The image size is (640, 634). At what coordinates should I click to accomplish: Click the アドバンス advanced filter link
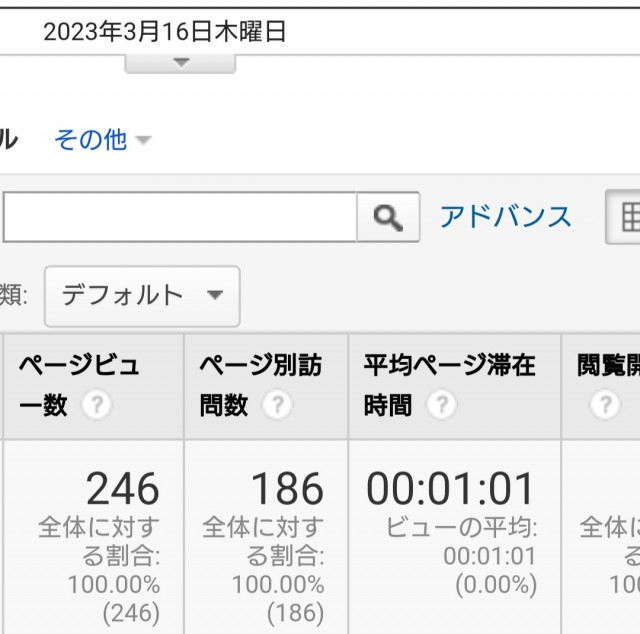(506, 217)
